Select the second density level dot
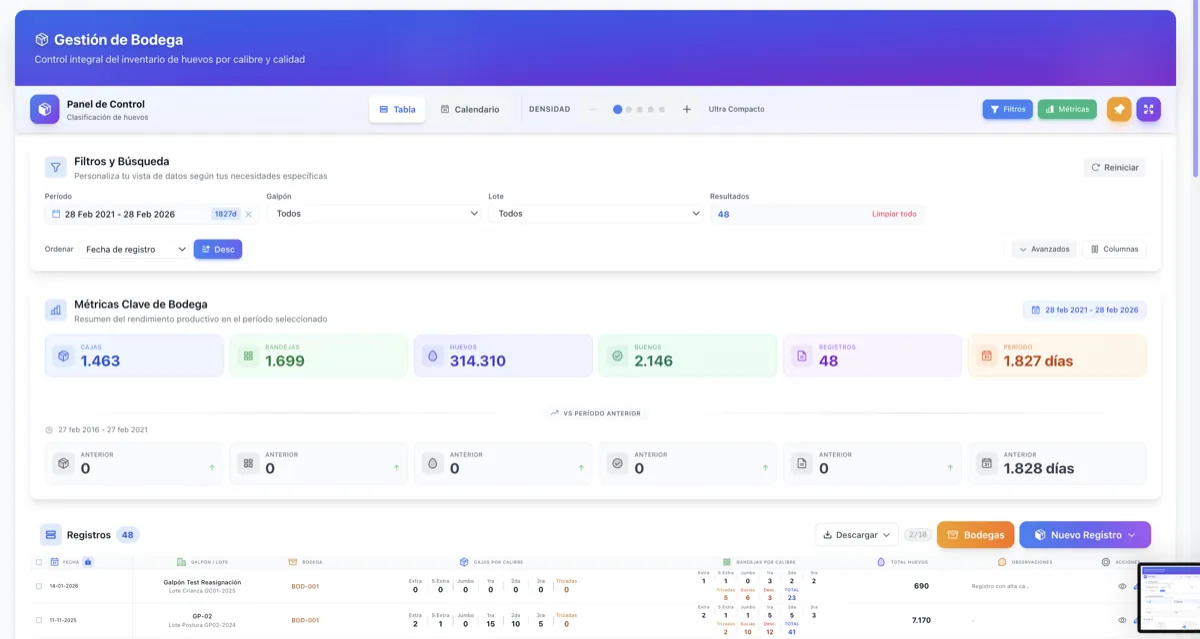1200x639 pixels. pos(628,109)
